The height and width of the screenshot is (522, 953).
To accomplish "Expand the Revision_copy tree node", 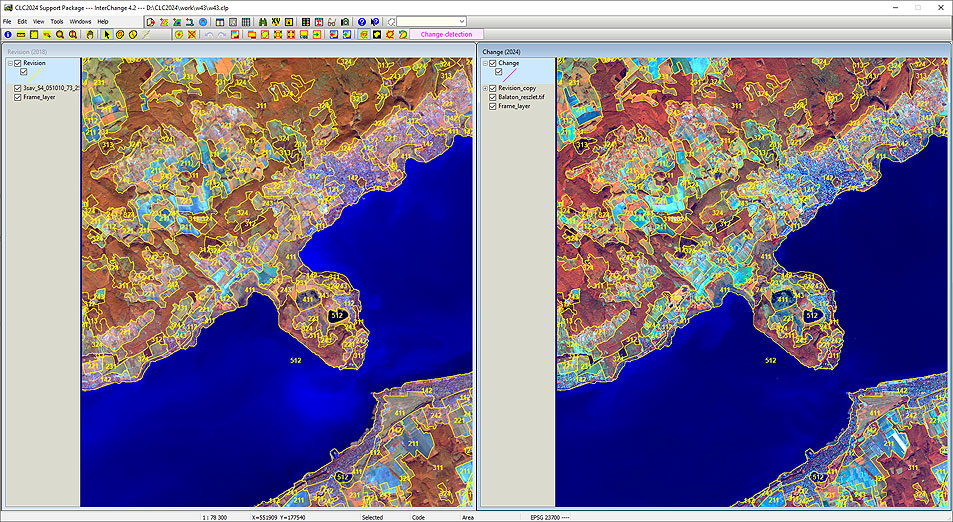I will click(484, 88).
